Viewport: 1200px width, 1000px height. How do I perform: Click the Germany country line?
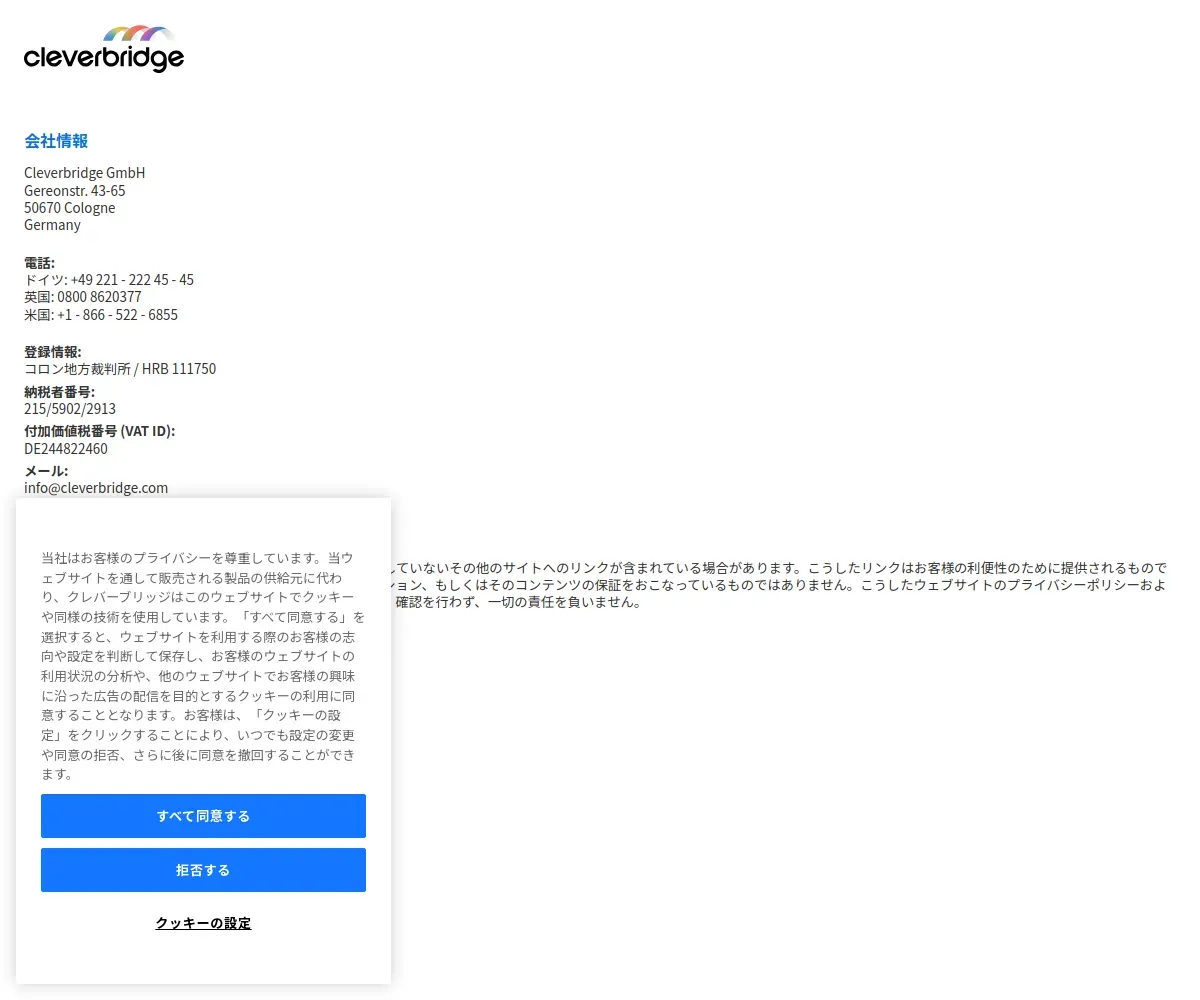[52, 225]
